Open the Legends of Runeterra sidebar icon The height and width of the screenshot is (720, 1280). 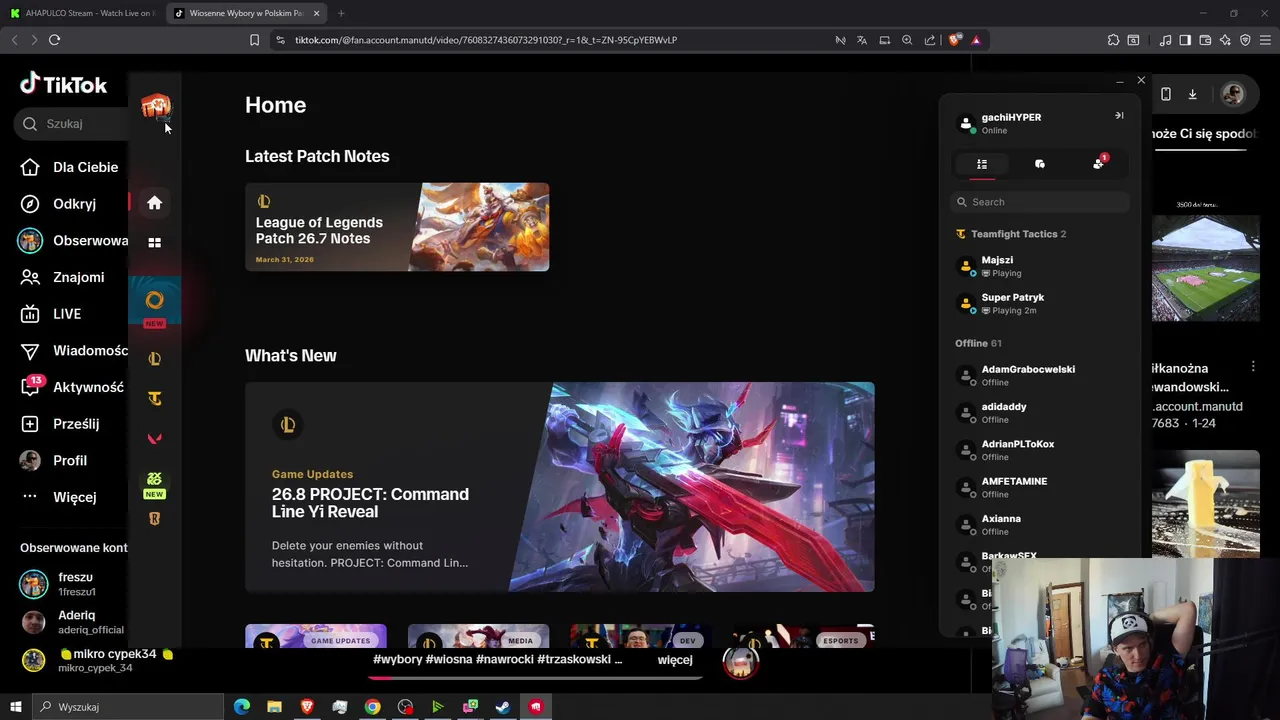coord(154,518)
